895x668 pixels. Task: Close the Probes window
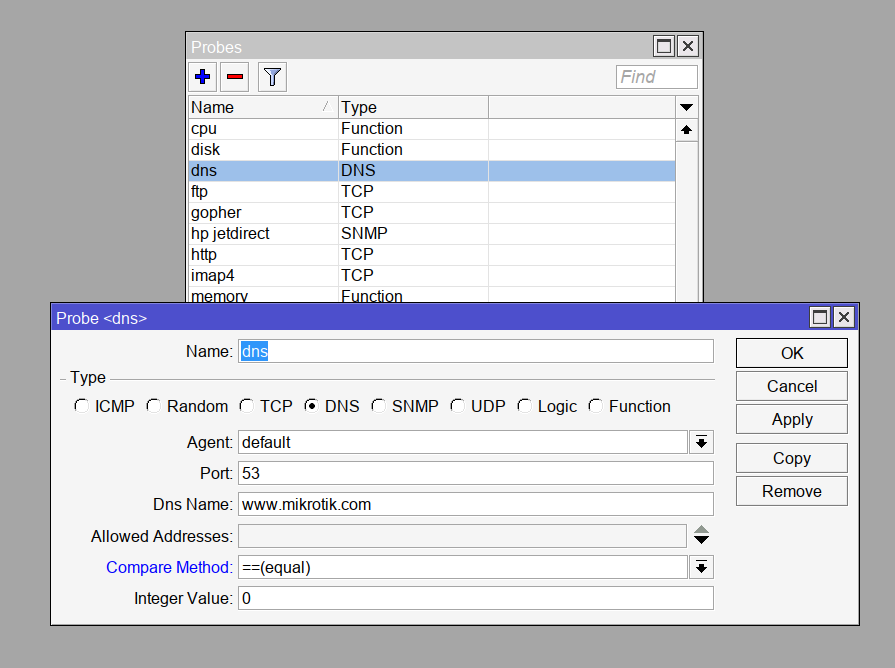point(688,46)
